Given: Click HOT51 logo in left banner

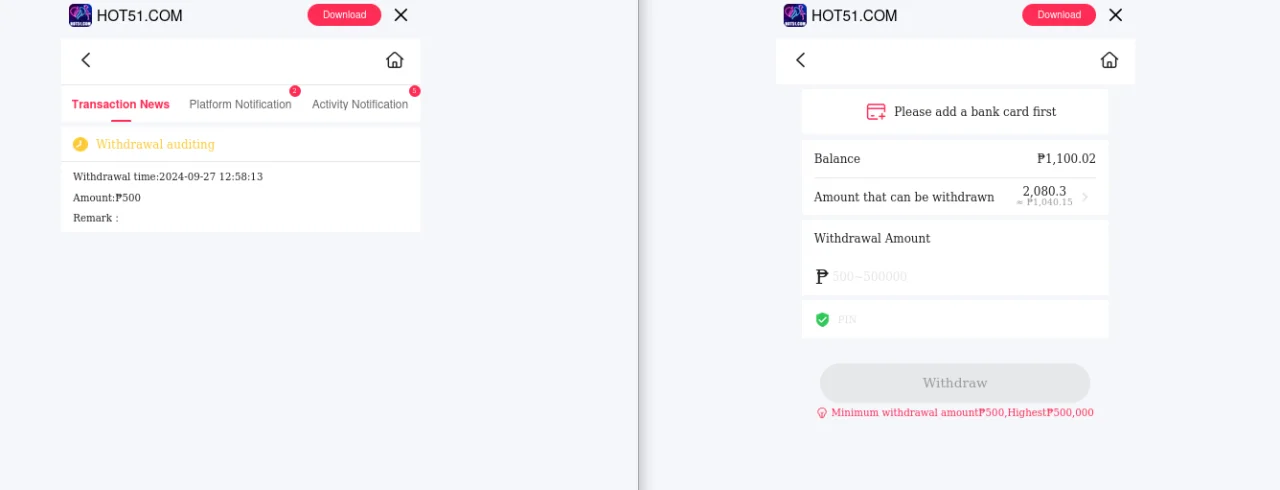Looking at the screenshot, I should (x=80, y=15).
